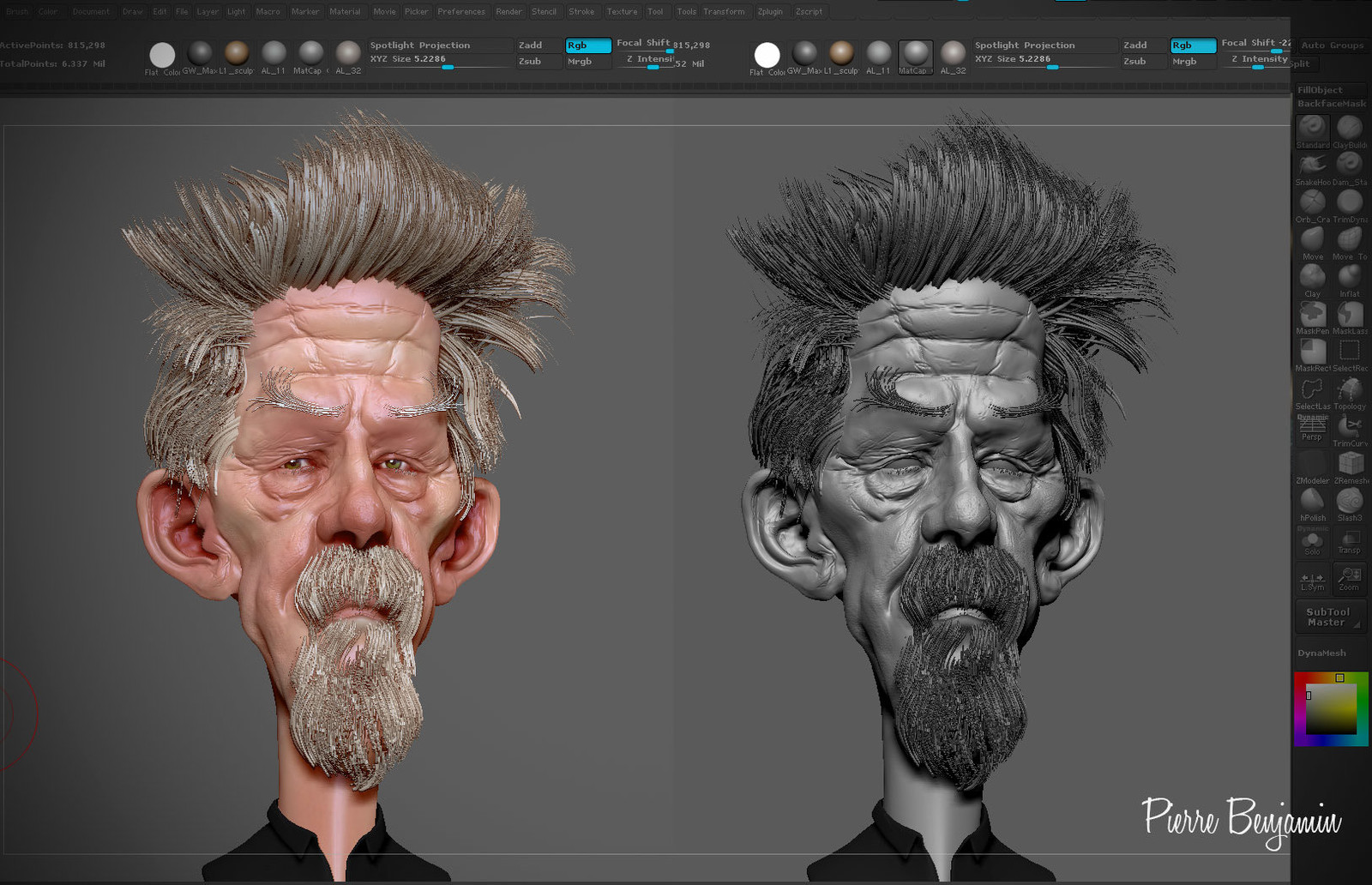Click XYZ Size slider above colored bust

441,61
